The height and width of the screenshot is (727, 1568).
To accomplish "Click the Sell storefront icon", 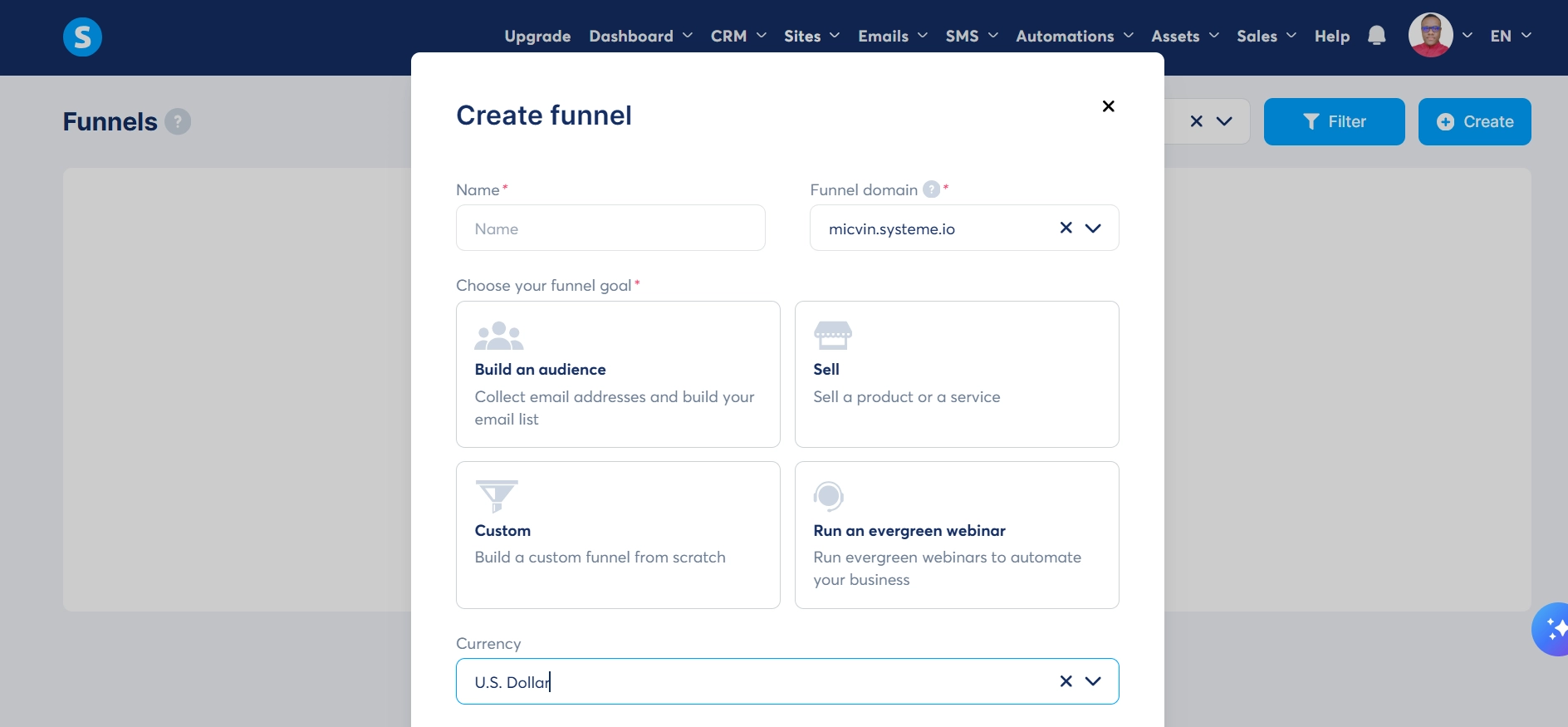I will (x=833, y=335).
